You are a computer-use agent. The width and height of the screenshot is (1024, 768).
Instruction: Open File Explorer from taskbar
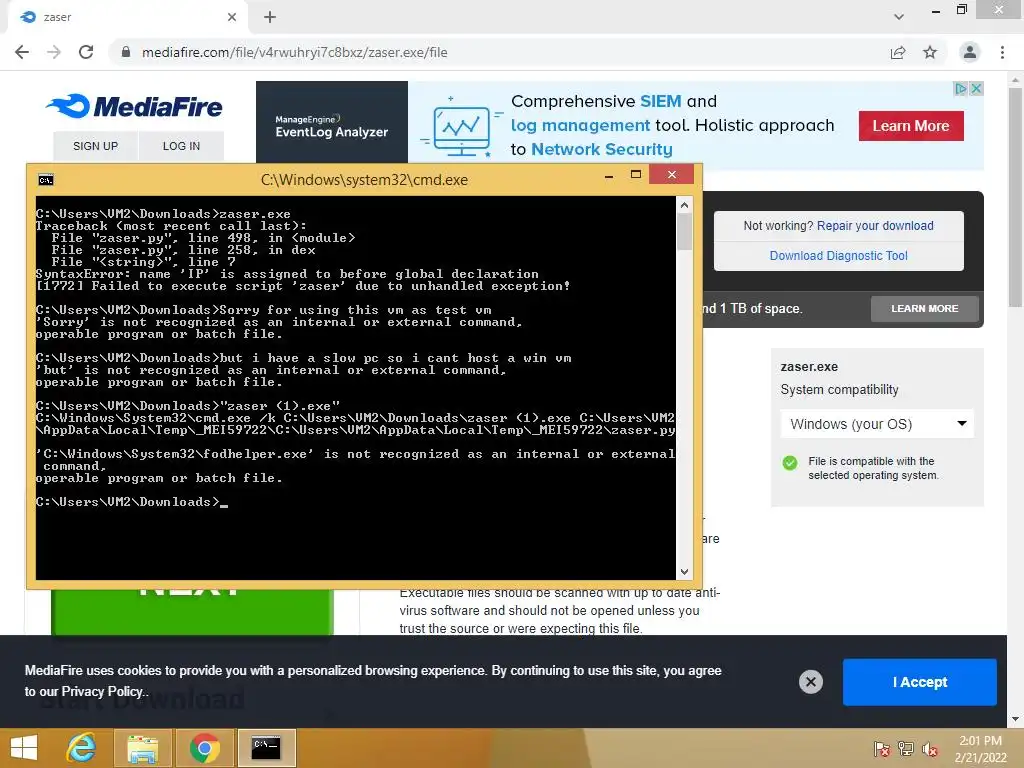(x=143, y=748)
